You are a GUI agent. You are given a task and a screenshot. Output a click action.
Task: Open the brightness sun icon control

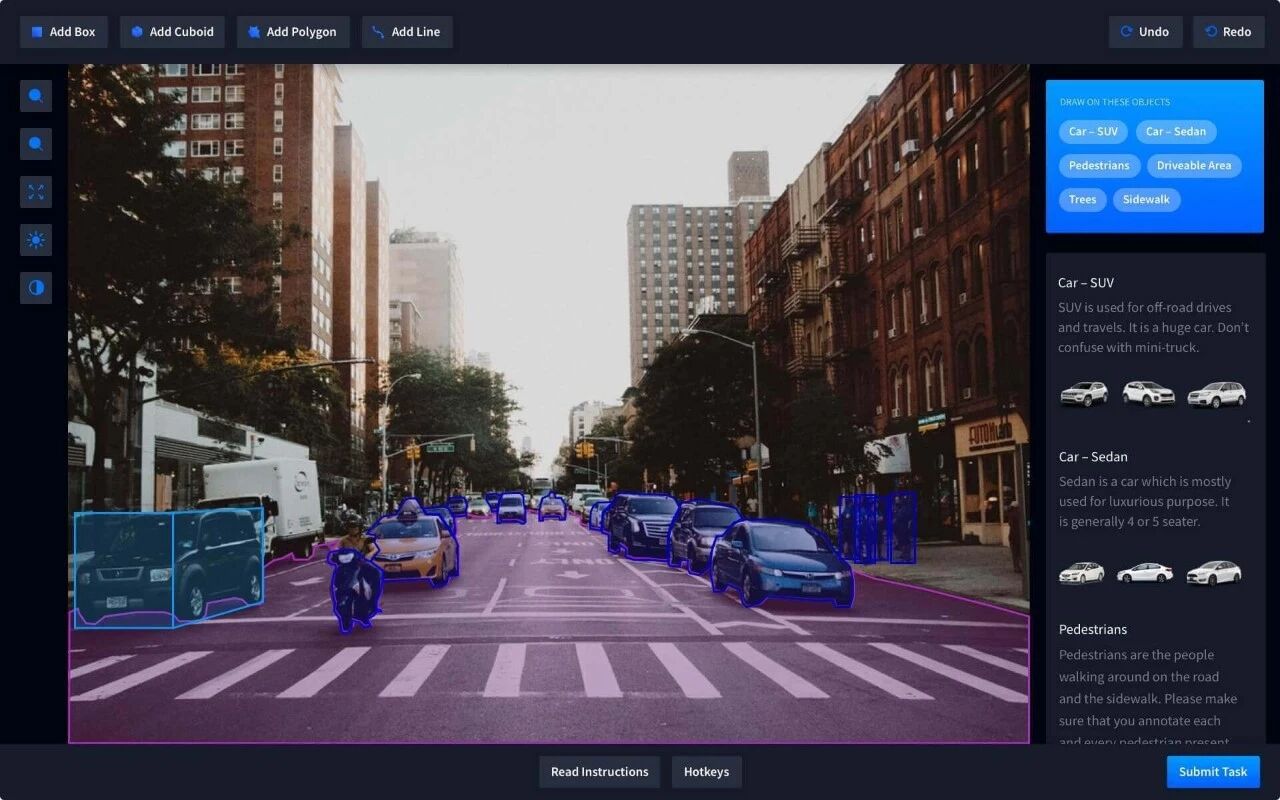[36, 240]
